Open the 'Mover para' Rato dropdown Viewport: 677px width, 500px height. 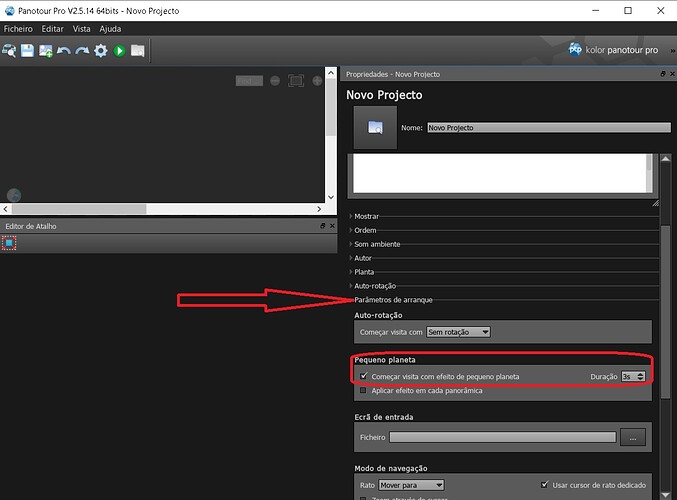tap(412, 485)
